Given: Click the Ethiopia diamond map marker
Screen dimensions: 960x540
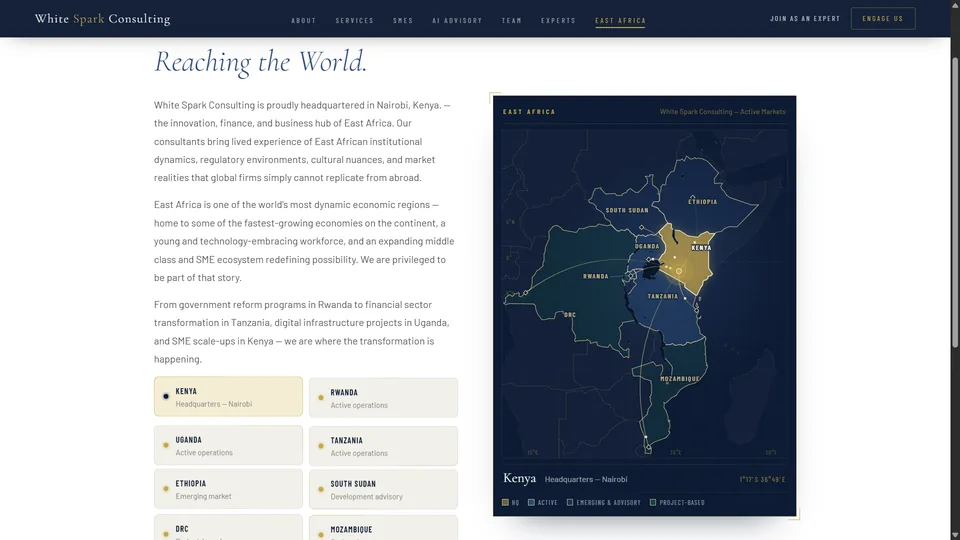Looking at the screenshot, I should point(692,198).
